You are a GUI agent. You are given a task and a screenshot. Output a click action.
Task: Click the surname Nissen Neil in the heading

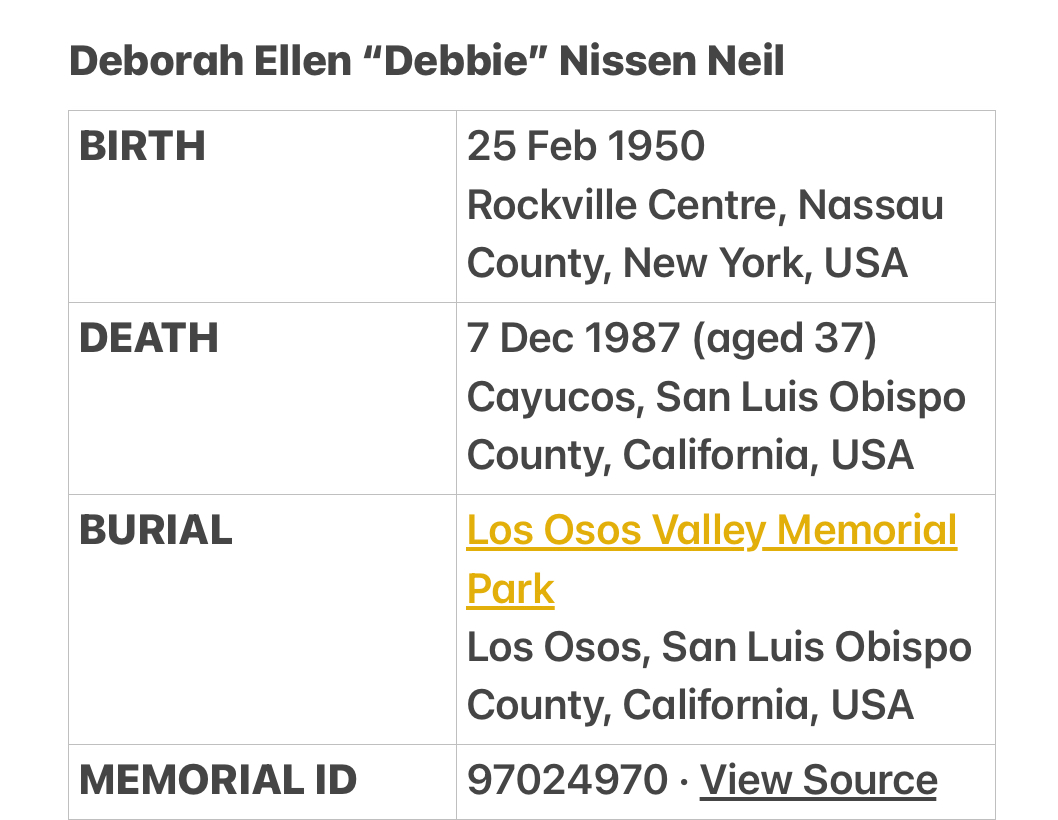tap(672, 61)
